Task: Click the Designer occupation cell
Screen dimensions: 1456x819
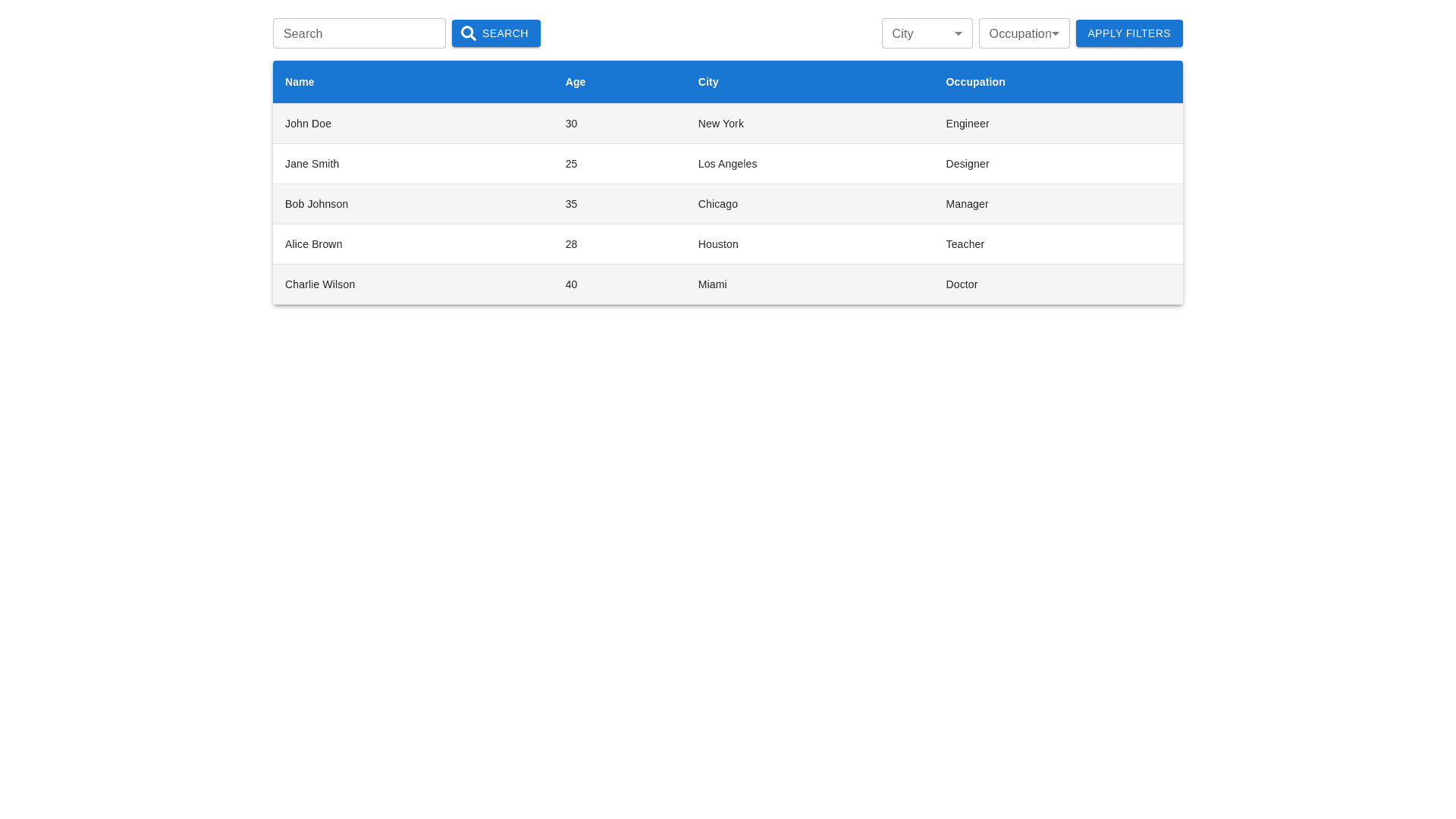Action: tap(967, 164)
